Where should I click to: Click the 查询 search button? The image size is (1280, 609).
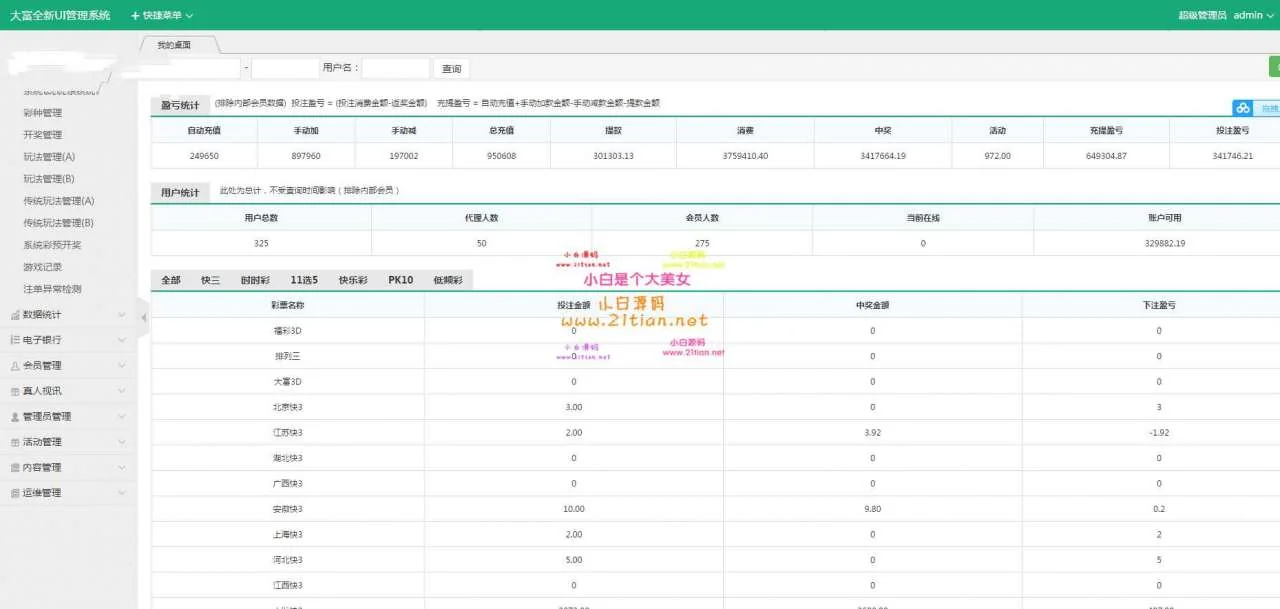click(x=452, y=69)
